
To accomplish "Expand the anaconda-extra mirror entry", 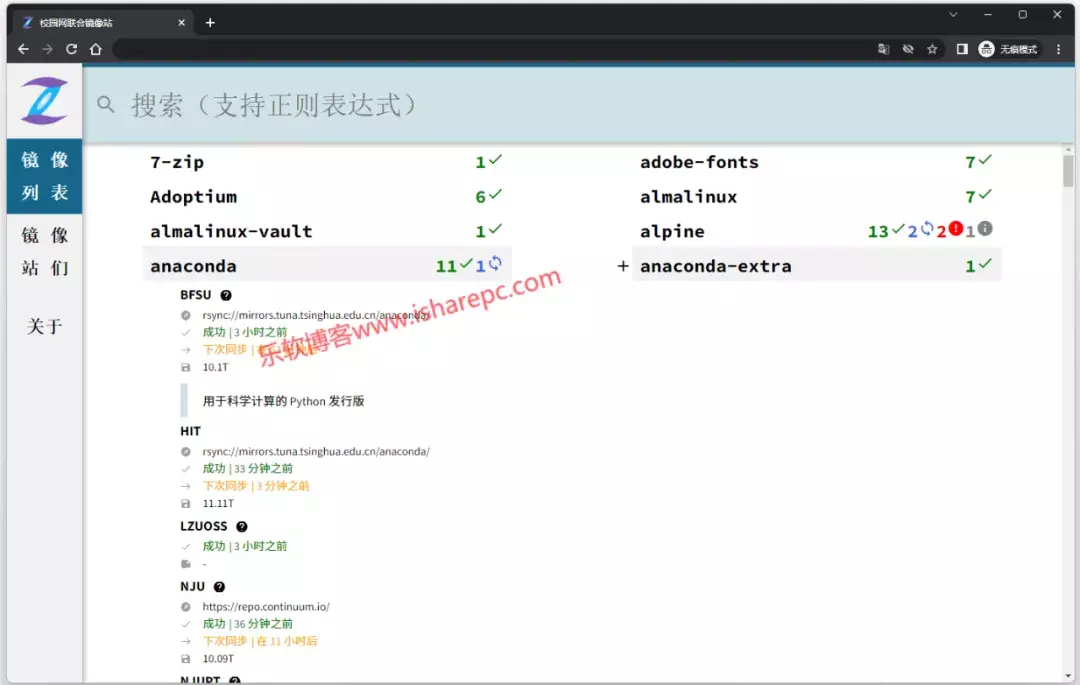I will pos(816,265).
